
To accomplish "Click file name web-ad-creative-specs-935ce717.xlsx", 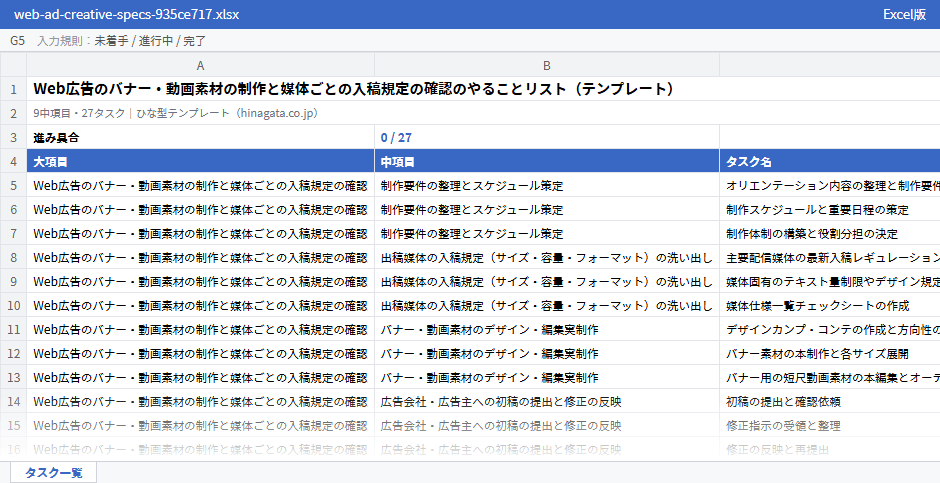I will 126,14.
